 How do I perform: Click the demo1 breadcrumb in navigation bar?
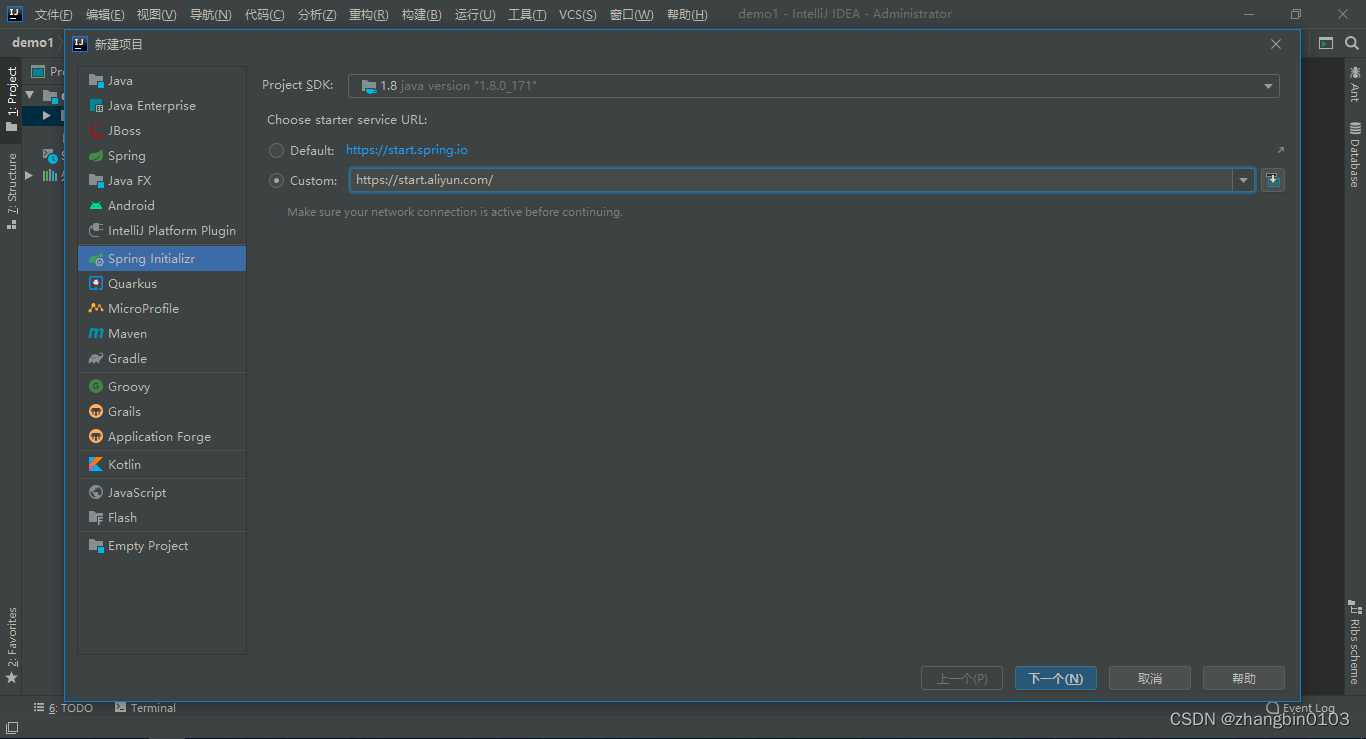coord(32,43)
